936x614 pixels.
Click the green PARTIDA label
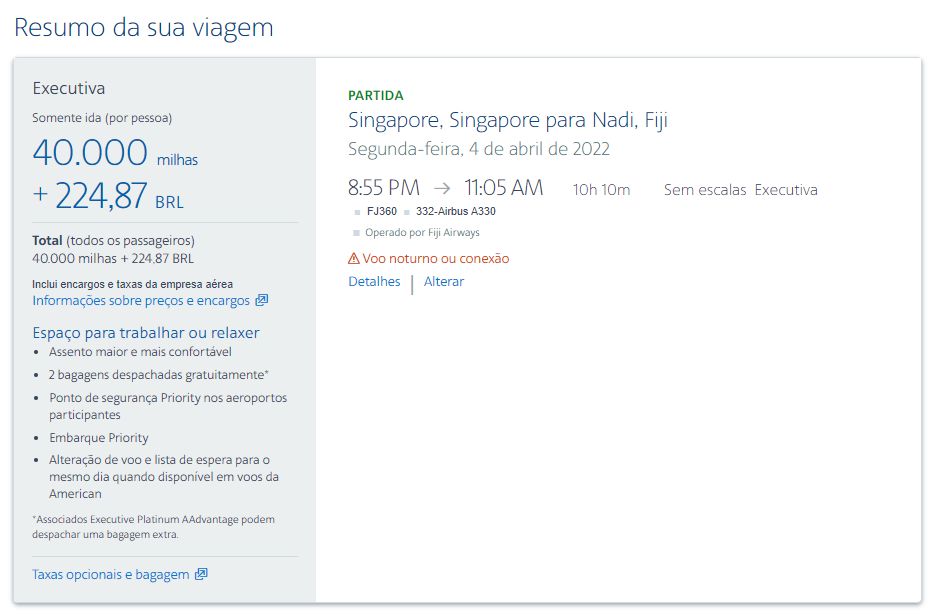[375, 95]
